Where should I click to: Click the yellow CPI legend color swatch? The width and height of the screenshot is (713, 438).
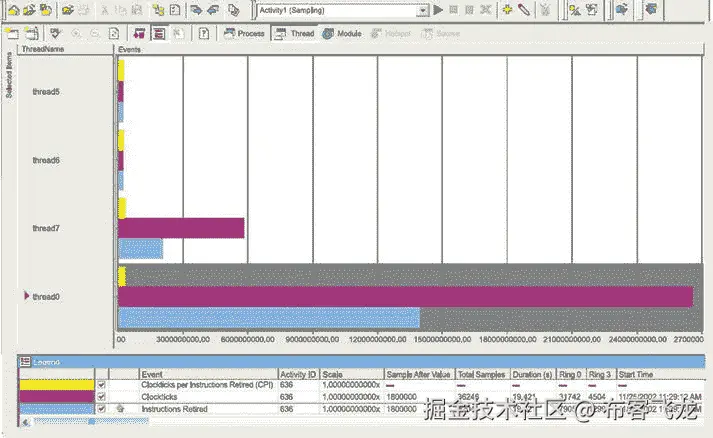coord(56,385)
